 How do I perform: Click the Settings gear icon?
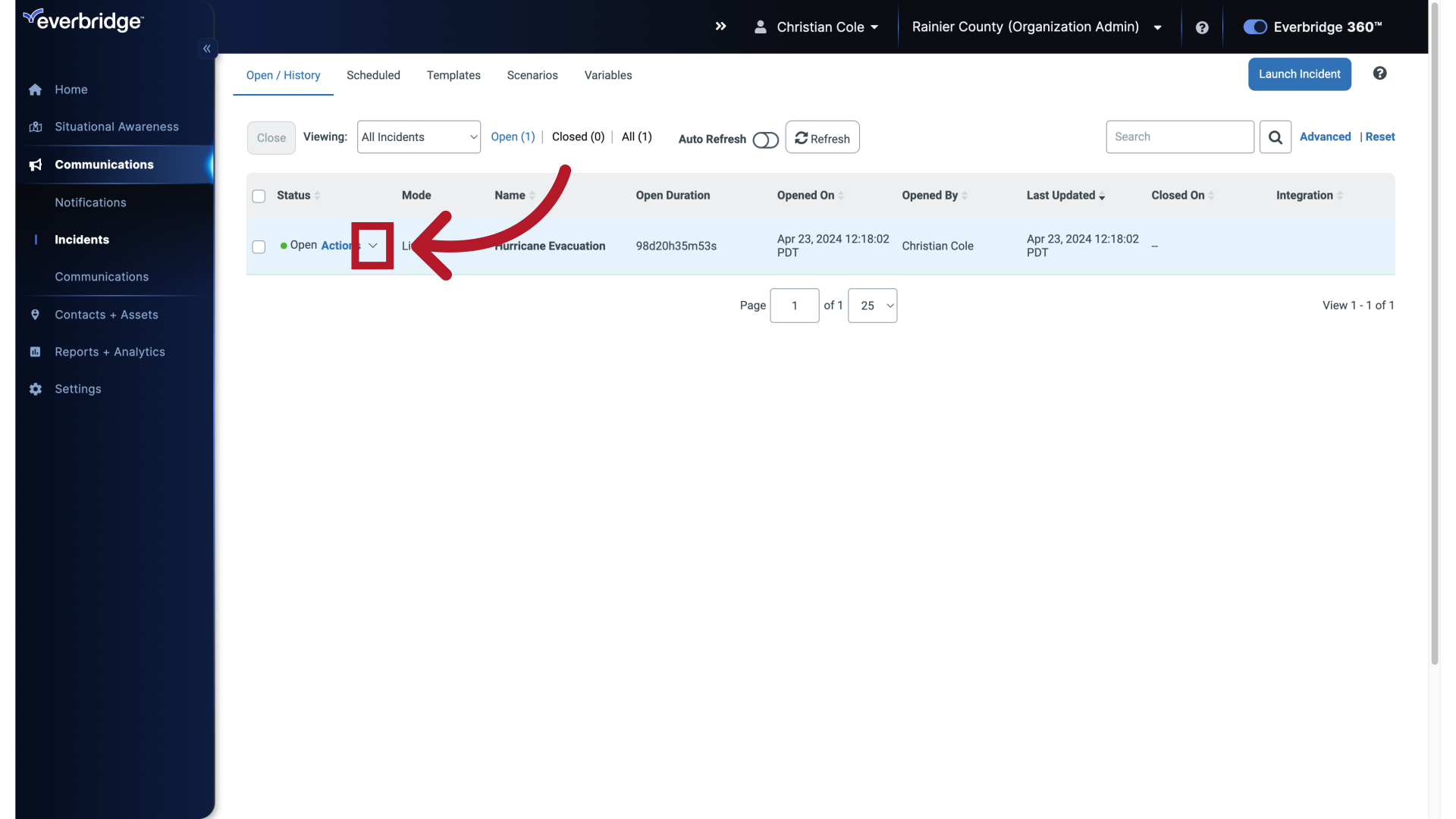(x=35, y=389)
